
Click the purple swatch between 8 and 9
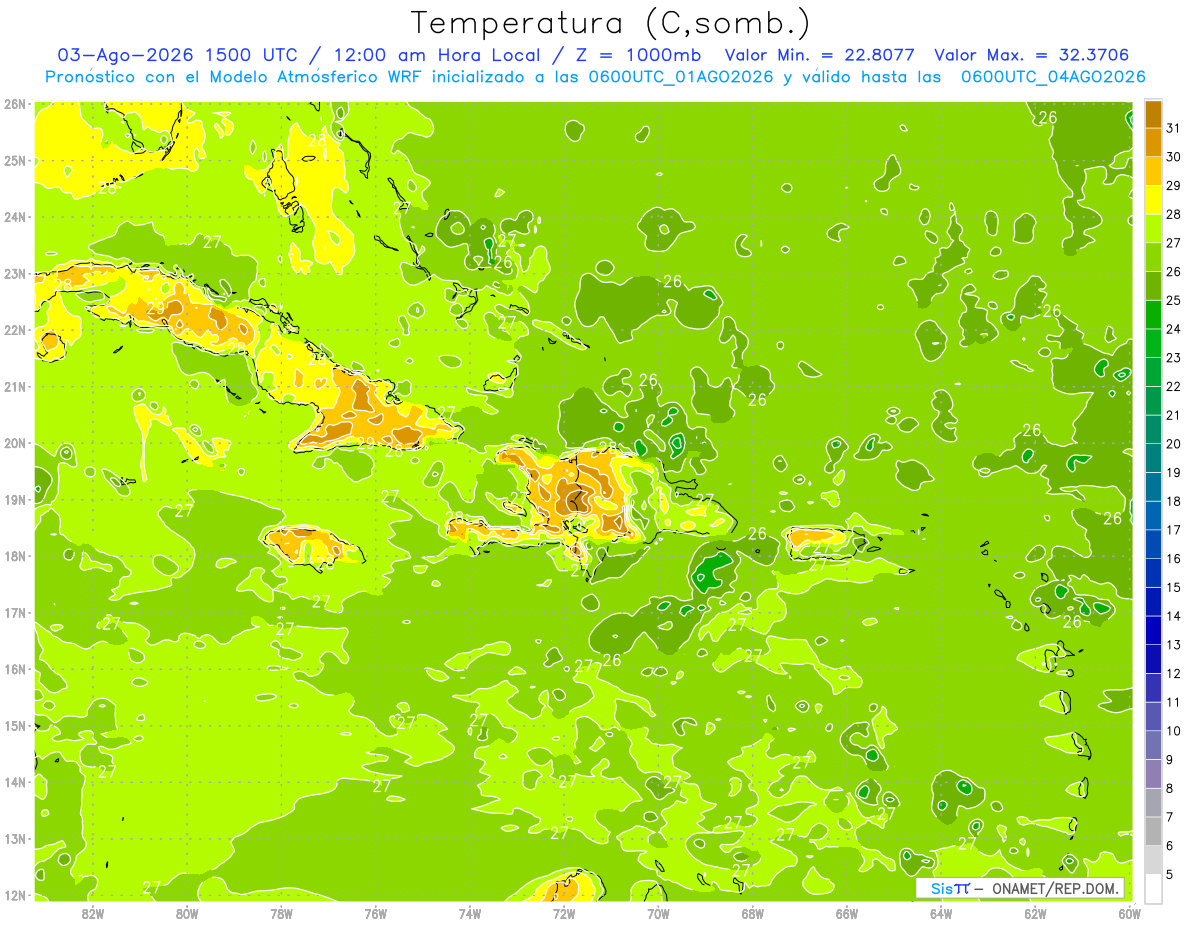pos(1154,774)
